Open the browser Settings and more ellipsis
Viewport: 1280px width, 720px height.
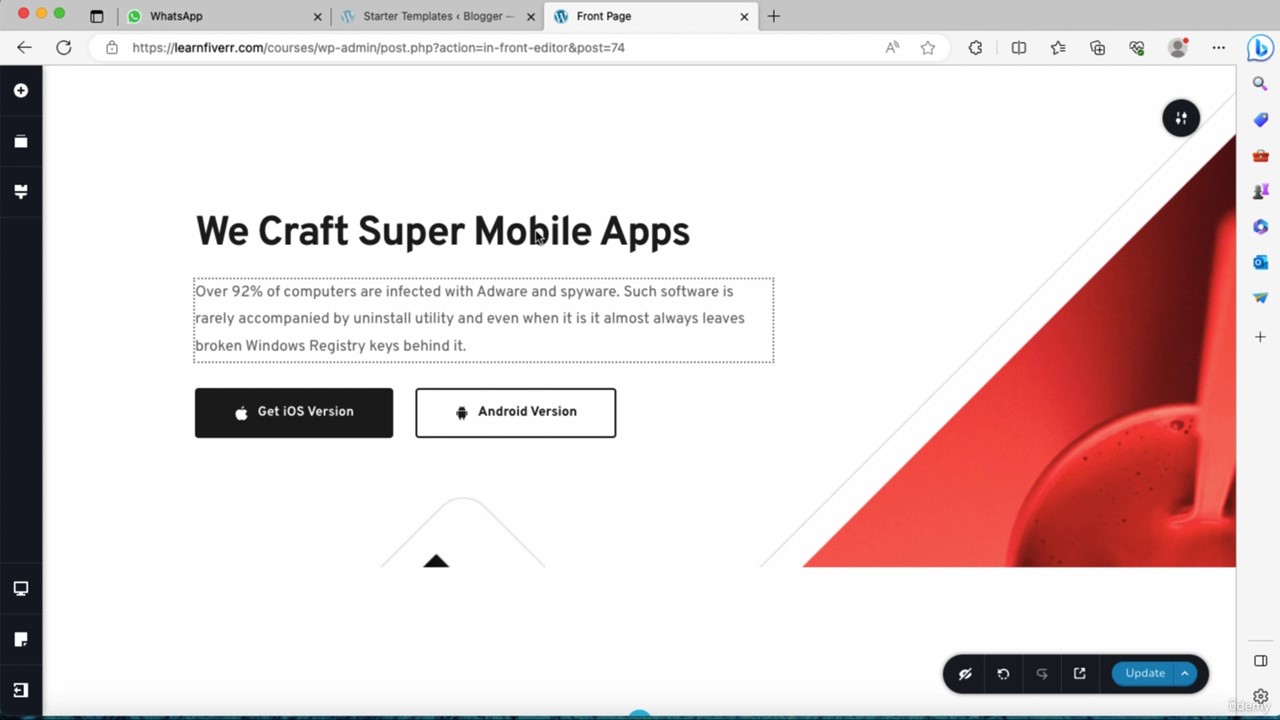coord(1218,47)
